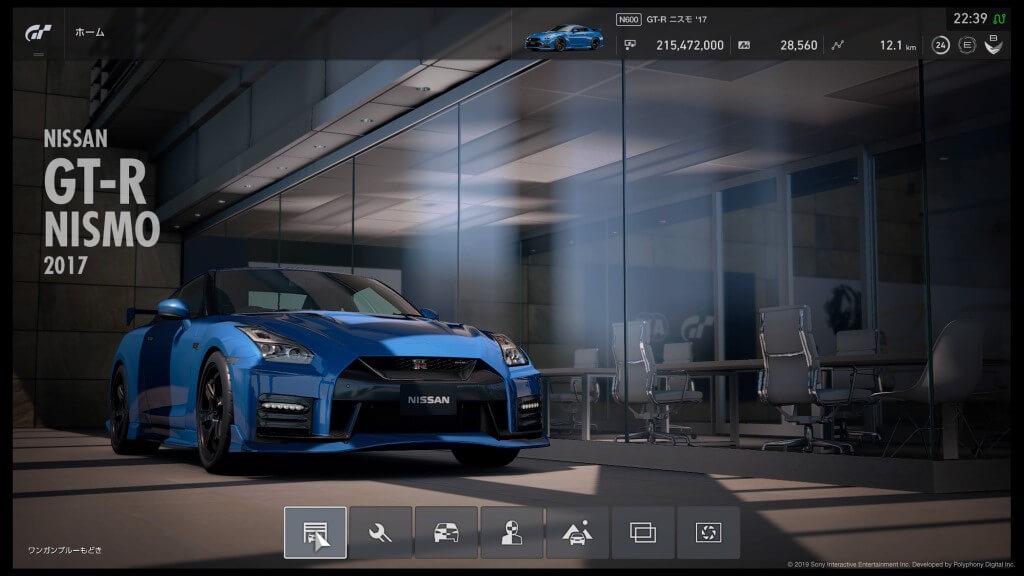Click the green network connection icon
This screenshot has height=576, width=1024.
(999, 19)
